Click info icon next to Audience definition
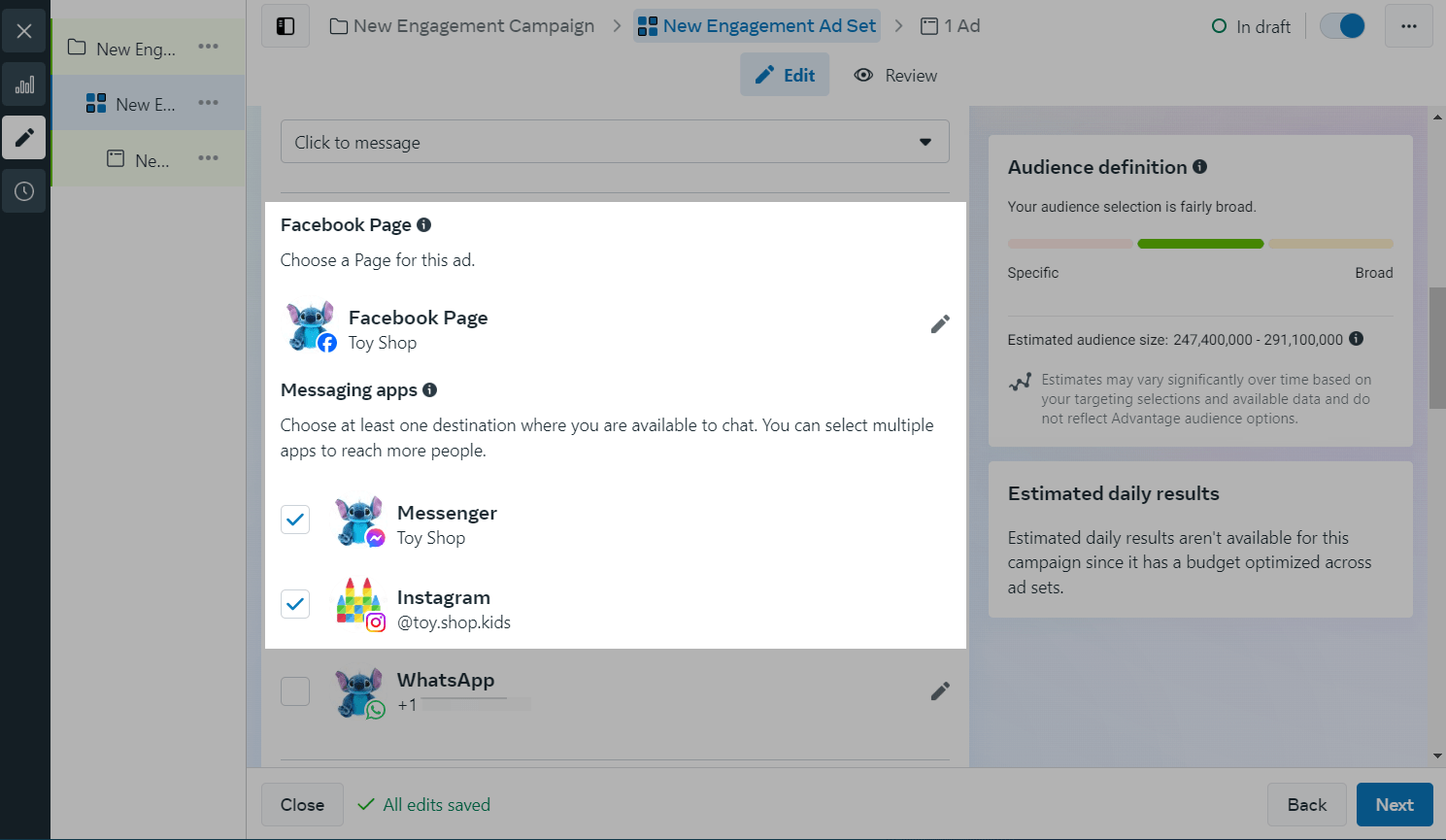Viewport: 1446px width, 840px height. click(x=1200, y=167)
